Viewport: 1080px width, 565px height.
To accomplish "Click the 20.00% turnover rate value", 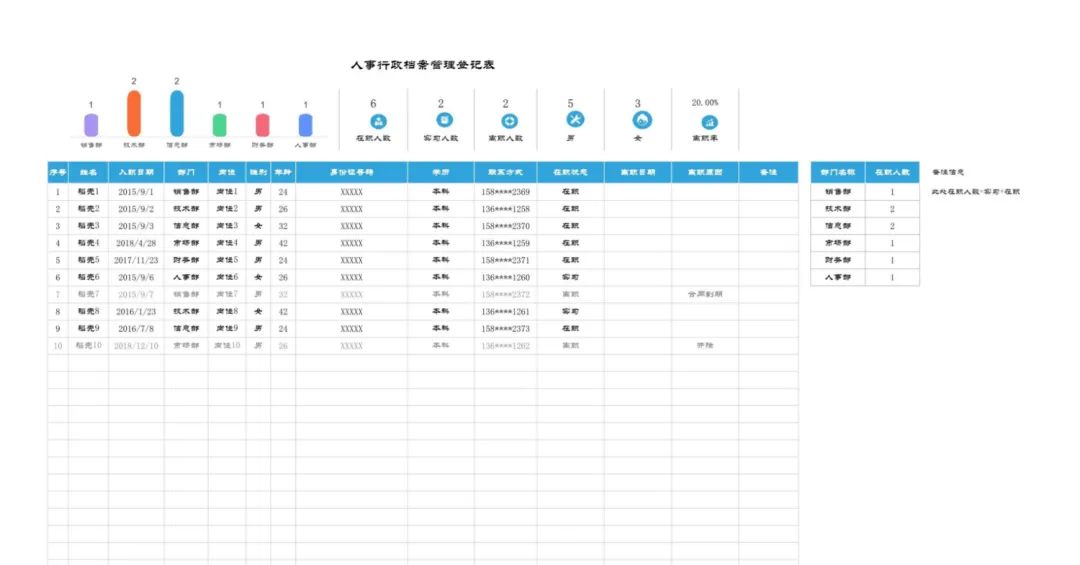I will click(705, 103).
